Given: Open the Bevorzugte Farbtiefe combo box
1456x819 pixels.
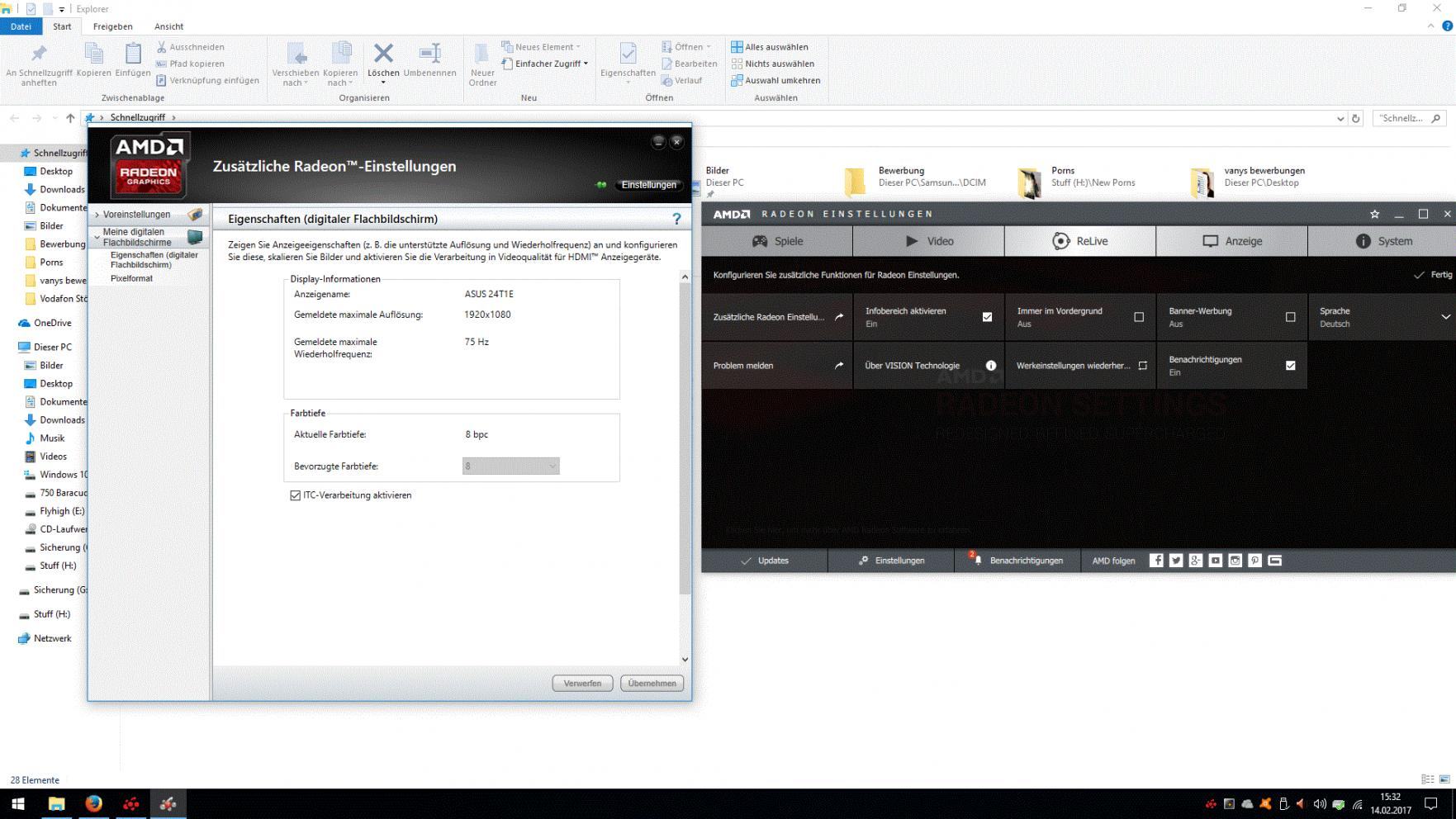Looking at the screenshot, I should [510, 466].
